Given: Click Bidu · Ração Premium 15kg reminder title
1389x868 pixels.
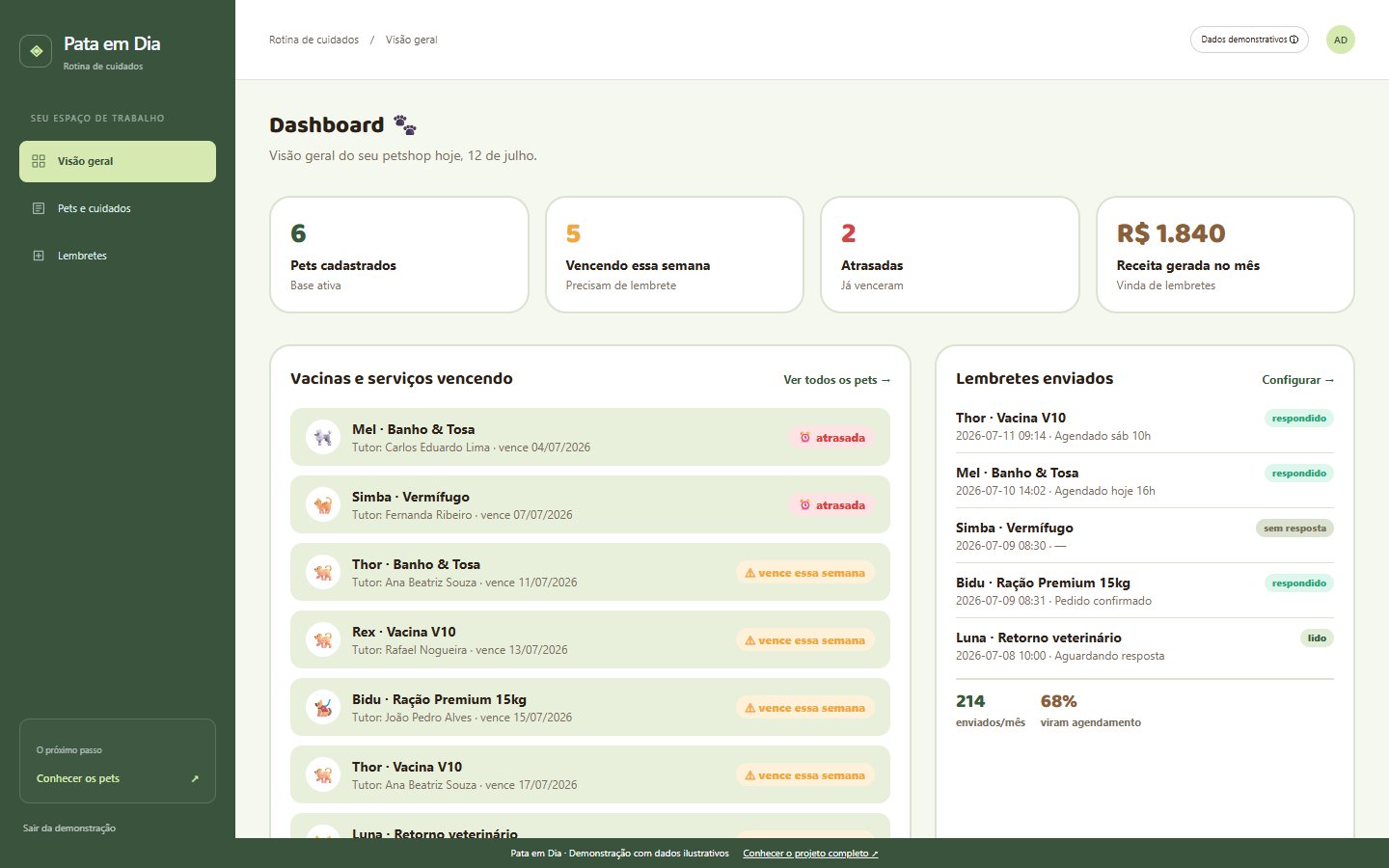Looking at the screenshot, I should tap(1043, 583).
